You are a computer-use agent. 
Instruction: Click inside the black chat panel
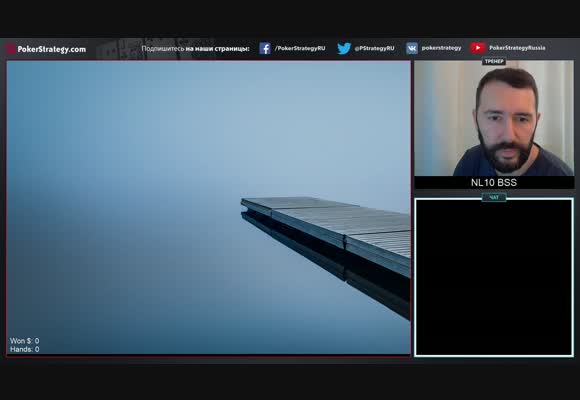494,278
